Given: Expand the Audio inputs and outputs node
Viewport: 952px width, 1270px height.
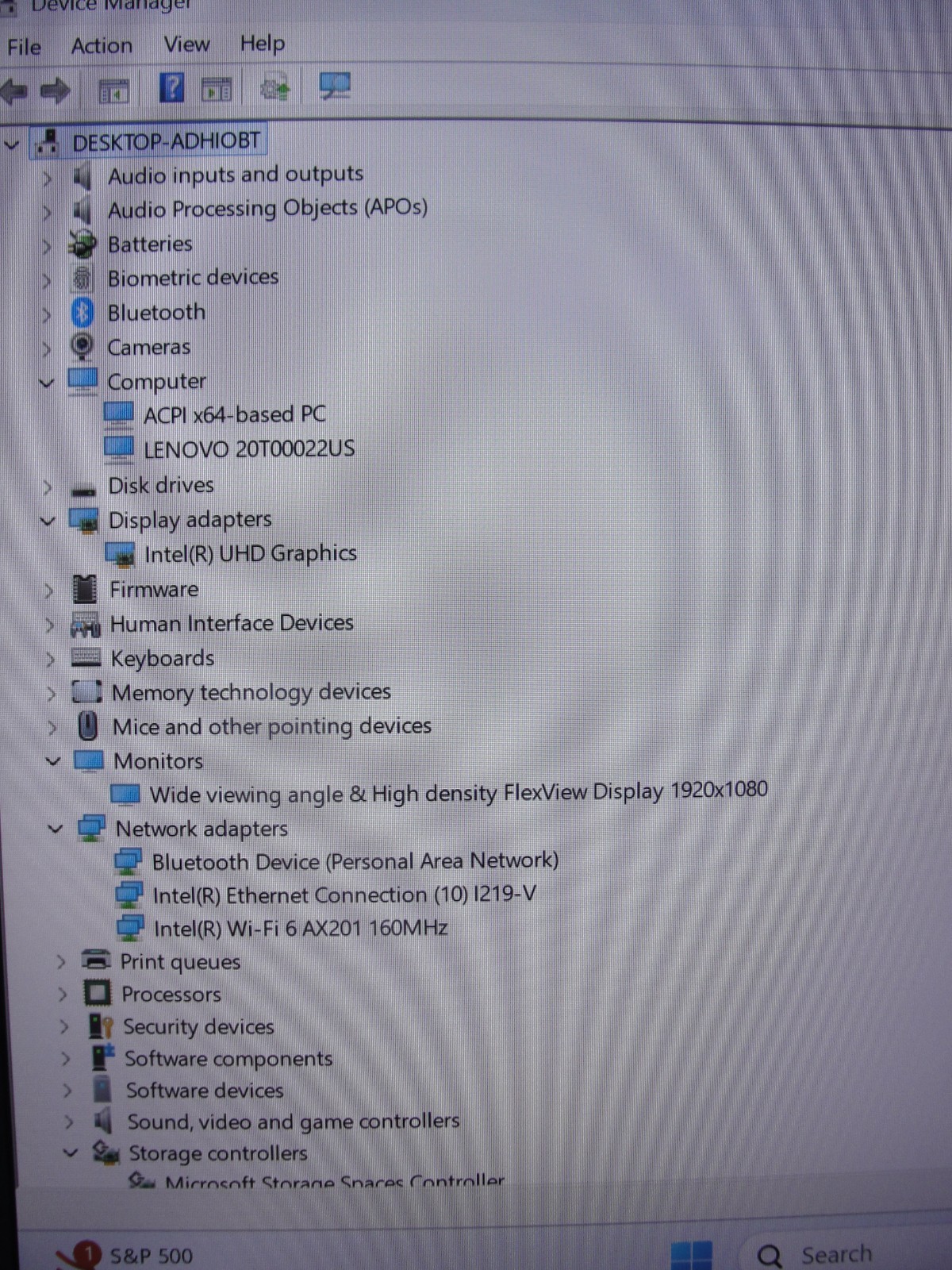Looking at the screenshot, I should 47,178.
